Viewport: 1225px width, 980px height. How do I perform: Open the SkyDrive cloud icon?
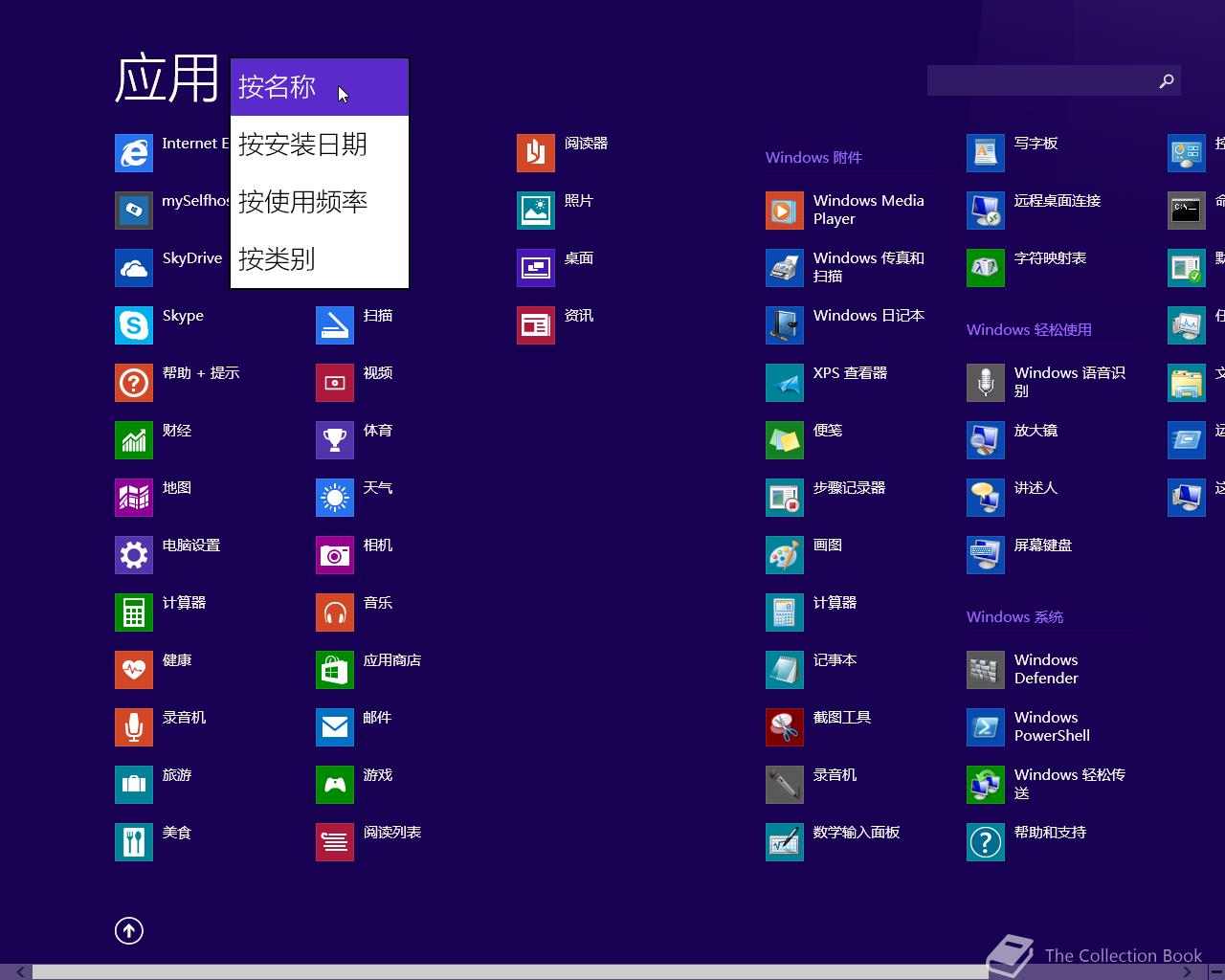[134, 268]
